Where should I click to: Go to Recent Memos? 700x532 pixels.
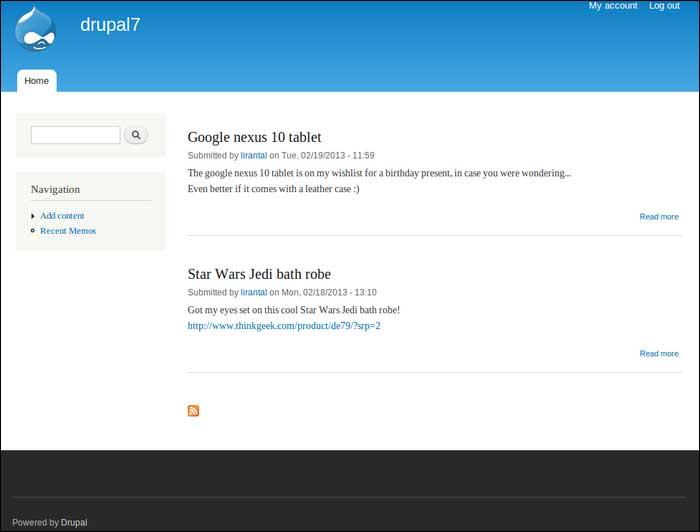(x=68, y=231)
